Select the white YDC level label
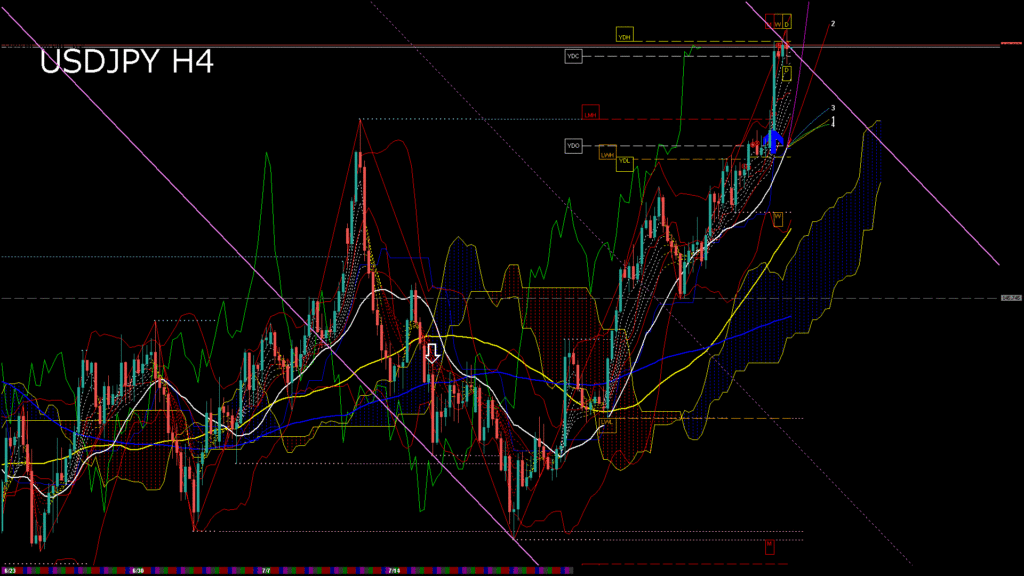This screenshot has height=576, width=1024. [573, 56]
